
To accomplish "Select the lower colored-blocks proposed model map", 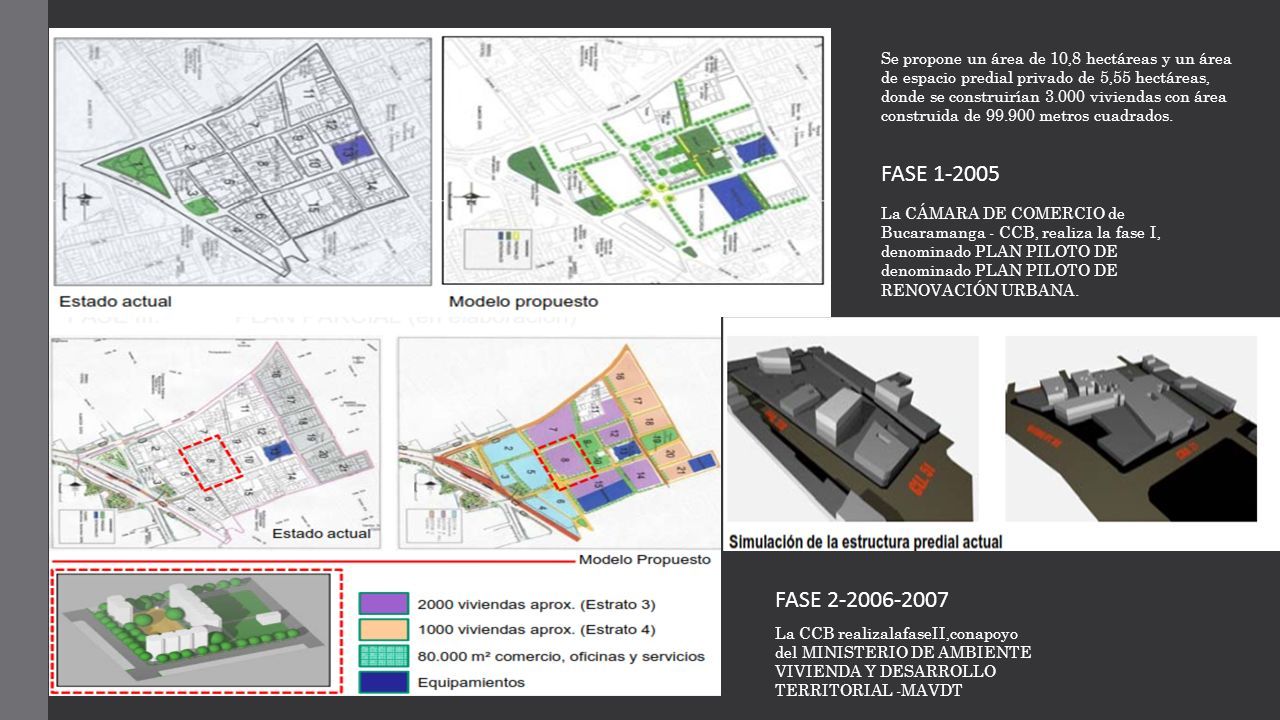I will tap(559, 443).
